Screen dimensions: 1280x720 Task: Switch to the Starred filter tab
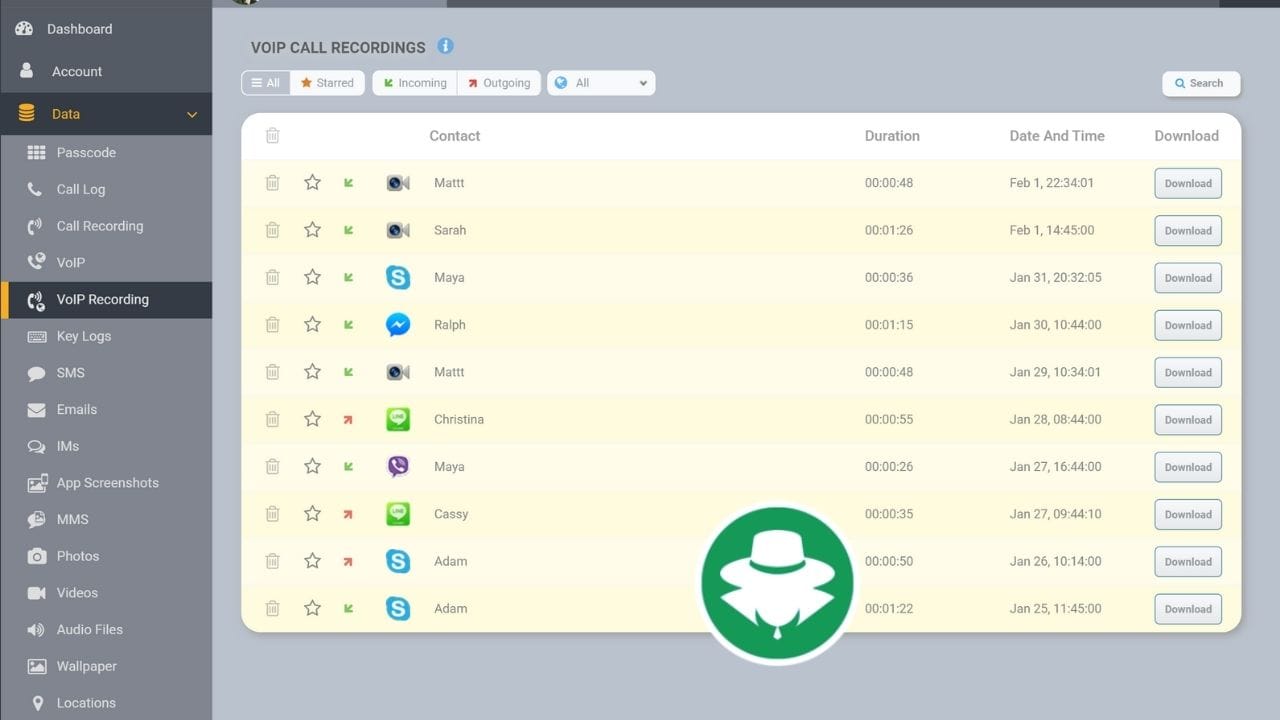tap(327, 83)
